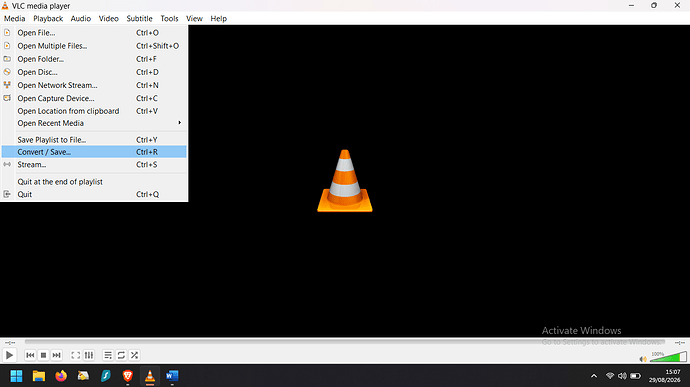The height and width of the screenshot is (387, 690).
Task: Click the Open File document icon
Action: click(x=7, y=32)
